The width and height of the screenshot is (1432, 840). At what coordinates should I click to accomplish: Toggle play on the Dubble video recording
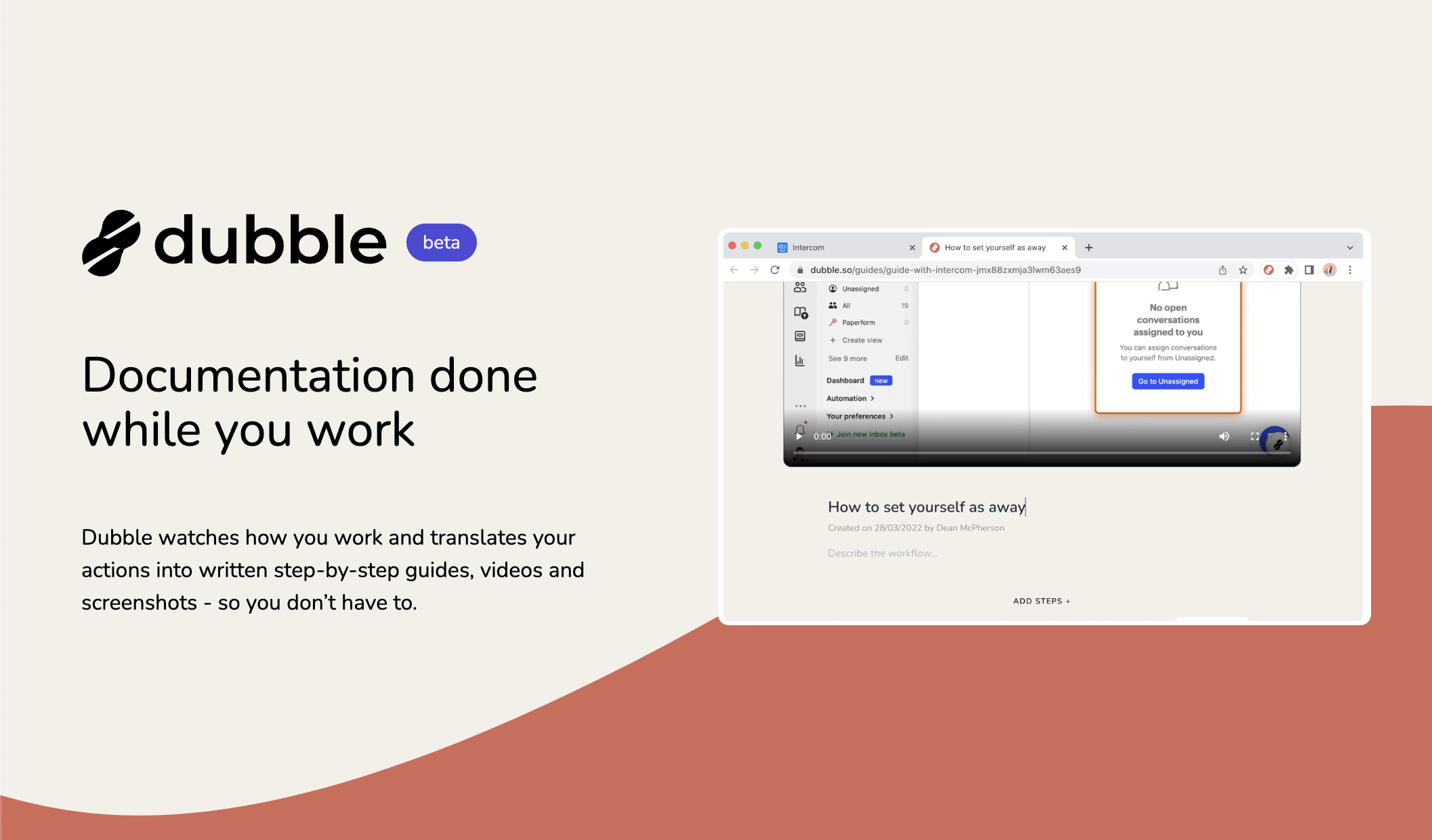(x=801, y=436)
